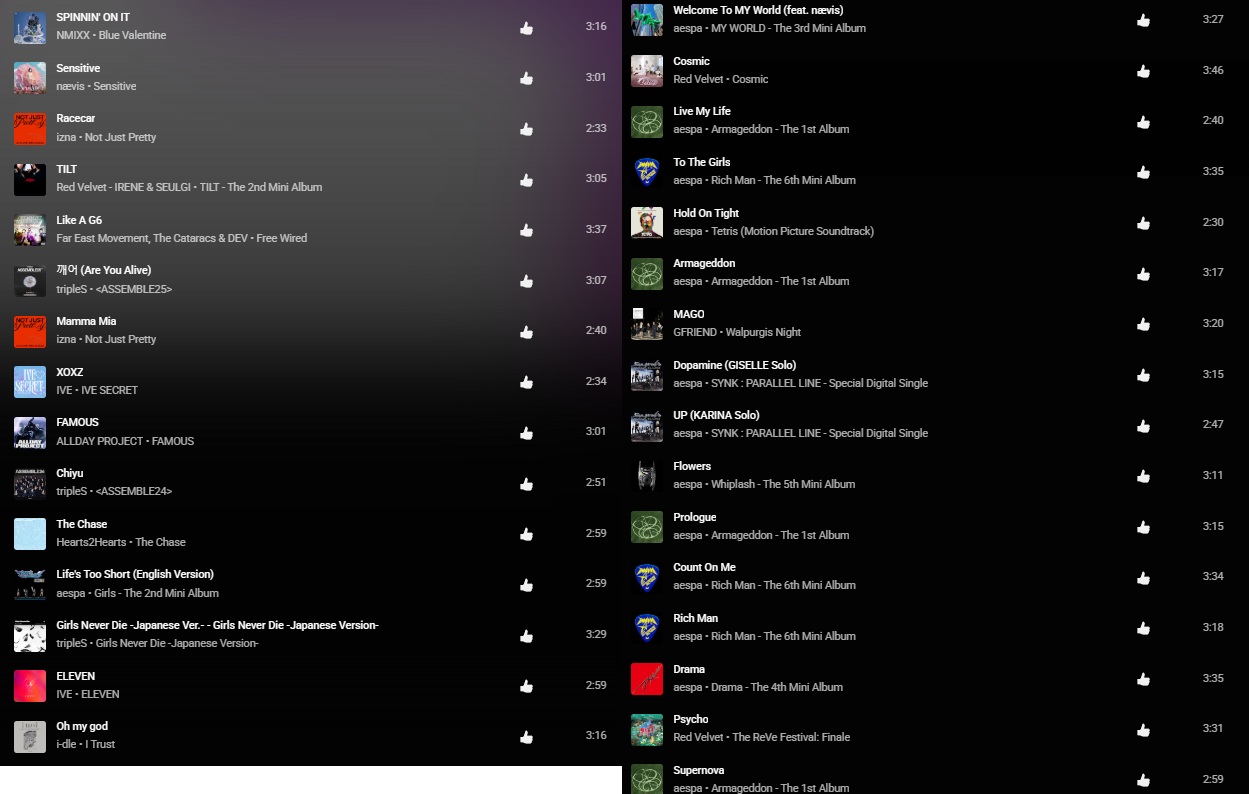The width and height of the screenshot is (1249, 794).
Task: Open the ALLDAY PROJECT artist link
Action: (100, 441)
